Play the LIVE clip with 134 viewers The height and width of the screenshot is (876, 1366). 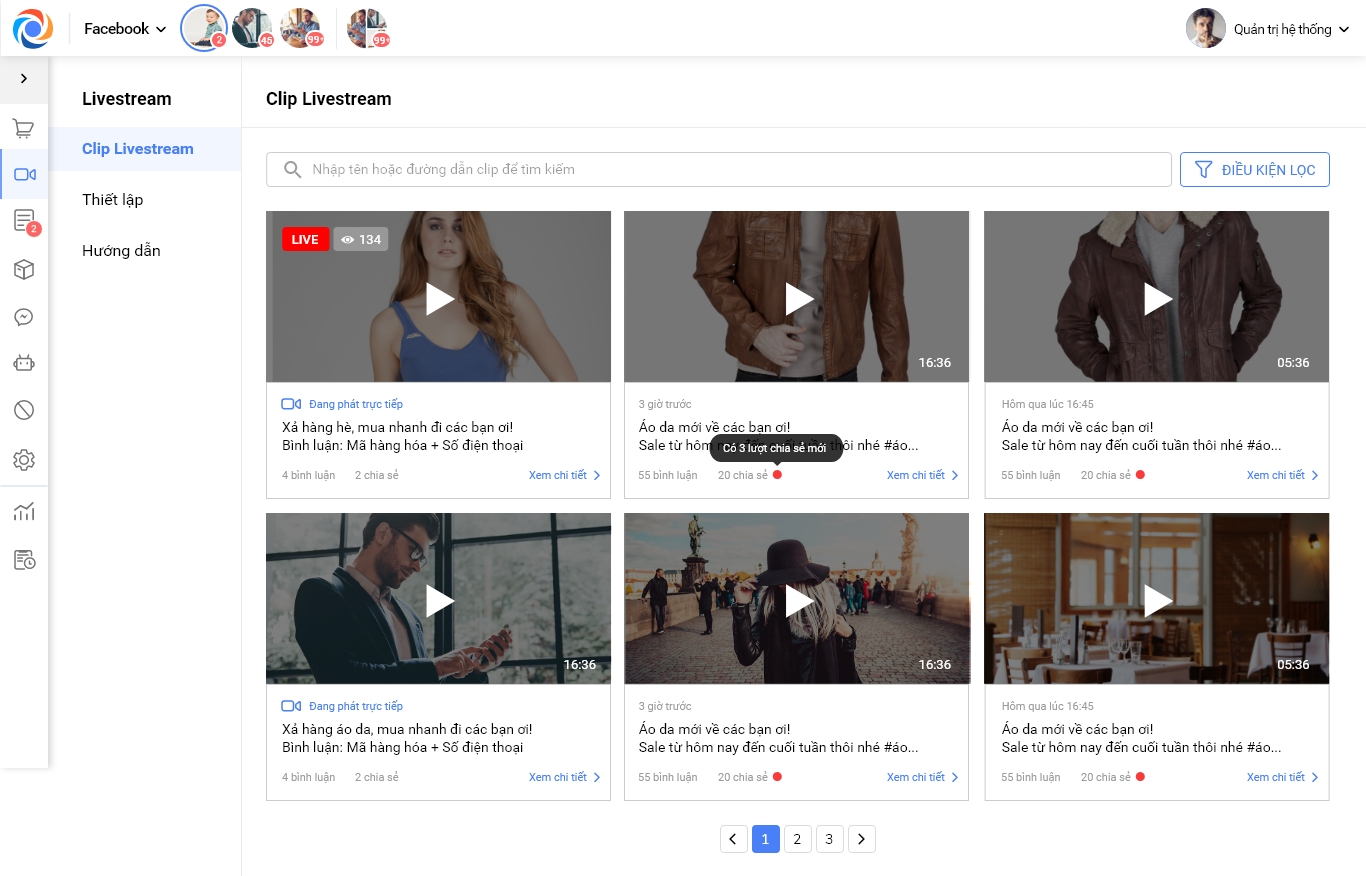tap(439, 298)
